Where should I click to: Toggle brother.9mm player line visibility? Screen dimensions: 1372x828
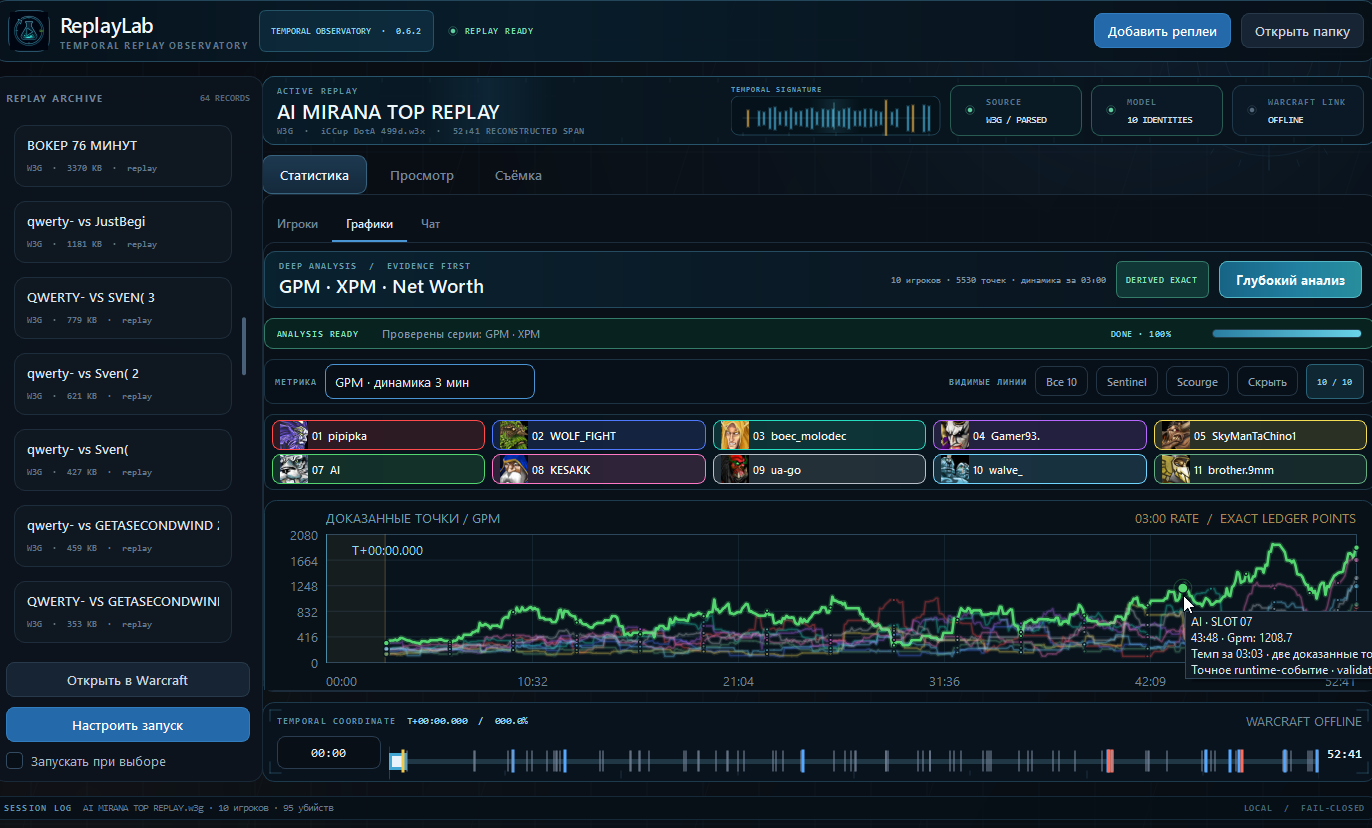pos(1260,469)
